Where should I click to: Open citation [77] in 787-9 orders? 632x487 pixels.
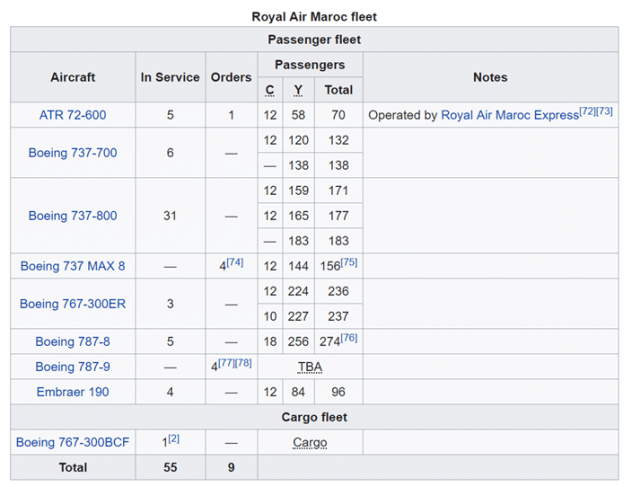point(226,363)
